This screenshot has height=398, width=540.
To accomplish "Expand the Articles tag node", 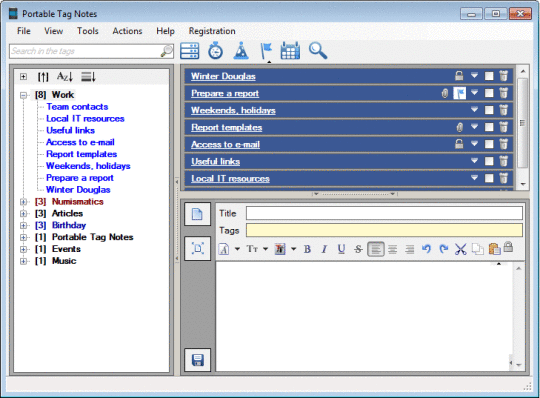I will tap(23, 213).
